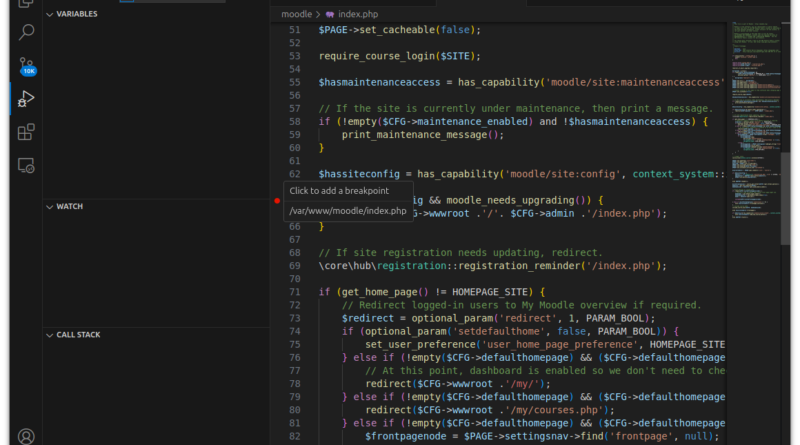The image size is (800, 445).
Task: Click '$frontpagenode' variable on line 82
Action: pyautogui.click(x=406, y=436)
